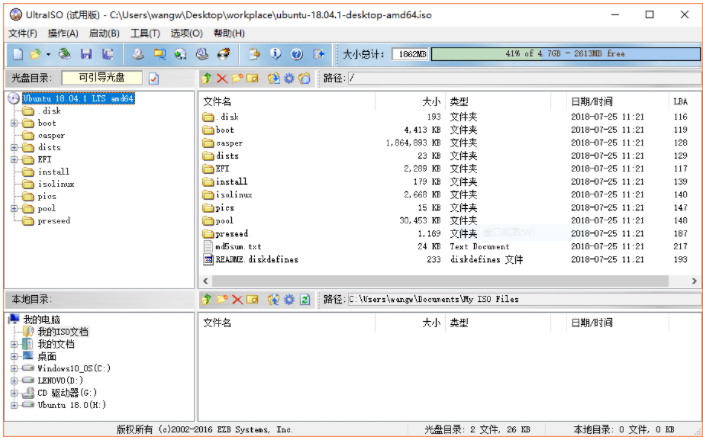
Task: Click Add files icon in disc directory toolbar
Action: (x=273, y=78)
